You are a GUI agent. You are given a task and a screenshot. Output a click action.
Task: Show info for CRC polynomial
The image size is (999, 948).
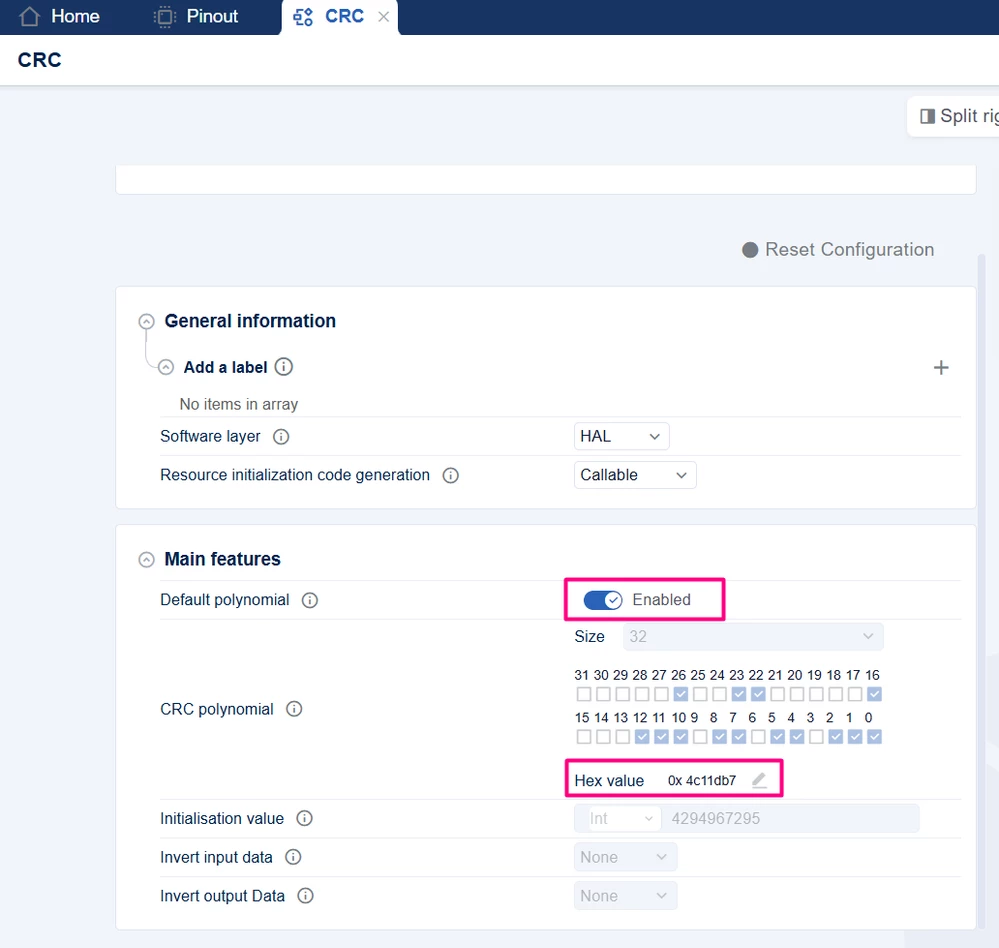294,709
